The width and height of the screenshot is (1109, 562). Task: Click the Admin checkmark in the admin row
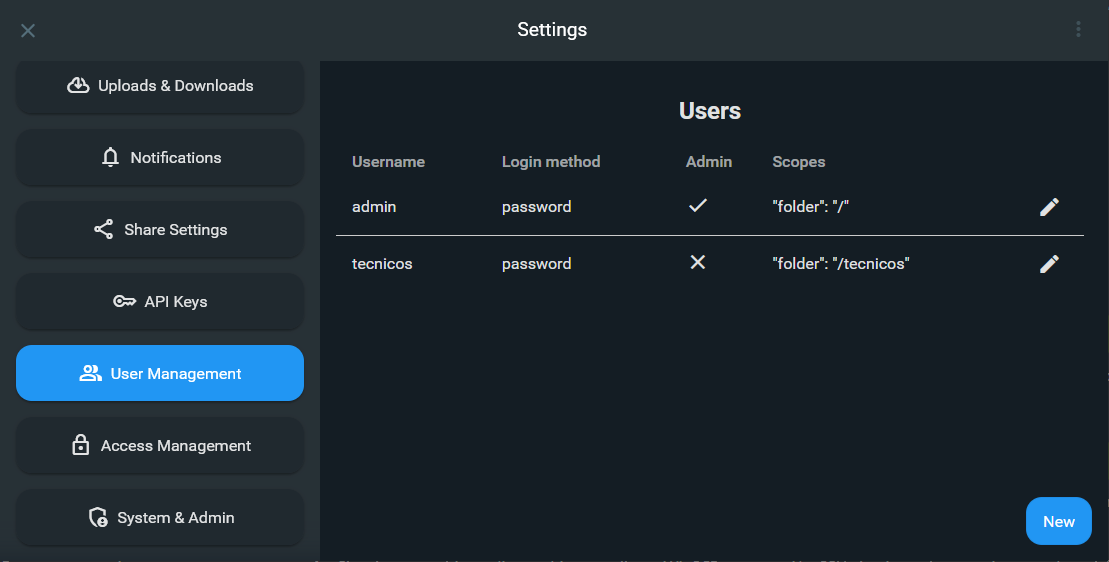coord(698,206)
